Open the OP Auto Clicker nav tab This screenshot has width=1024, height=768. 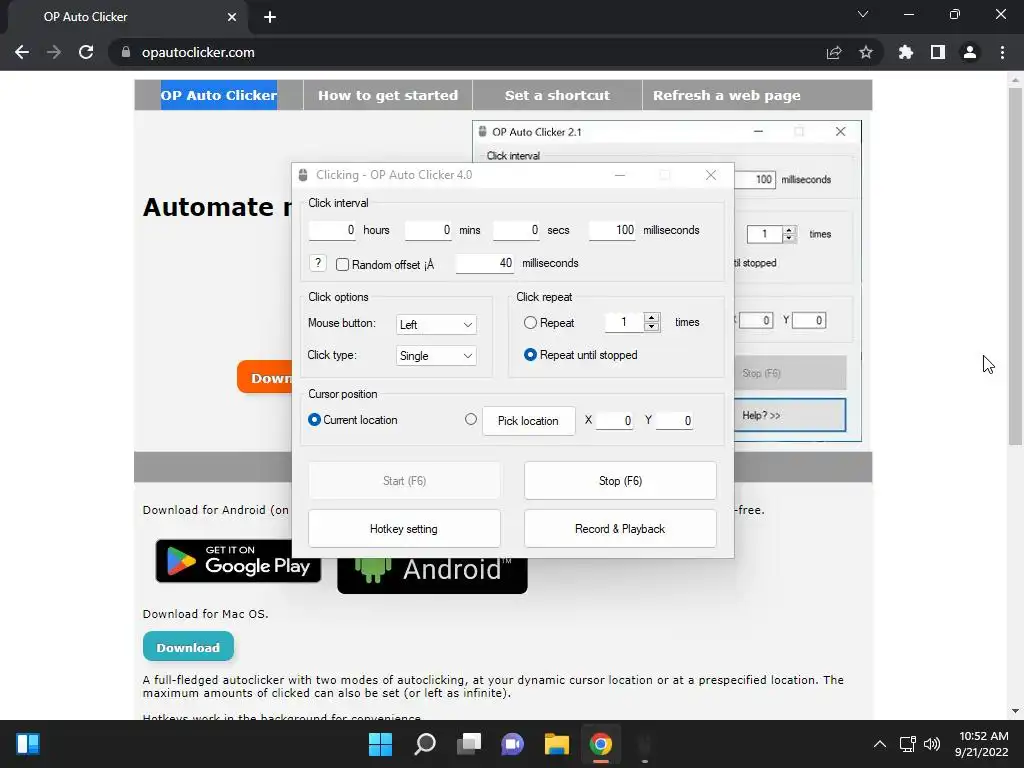coord(219,95)
